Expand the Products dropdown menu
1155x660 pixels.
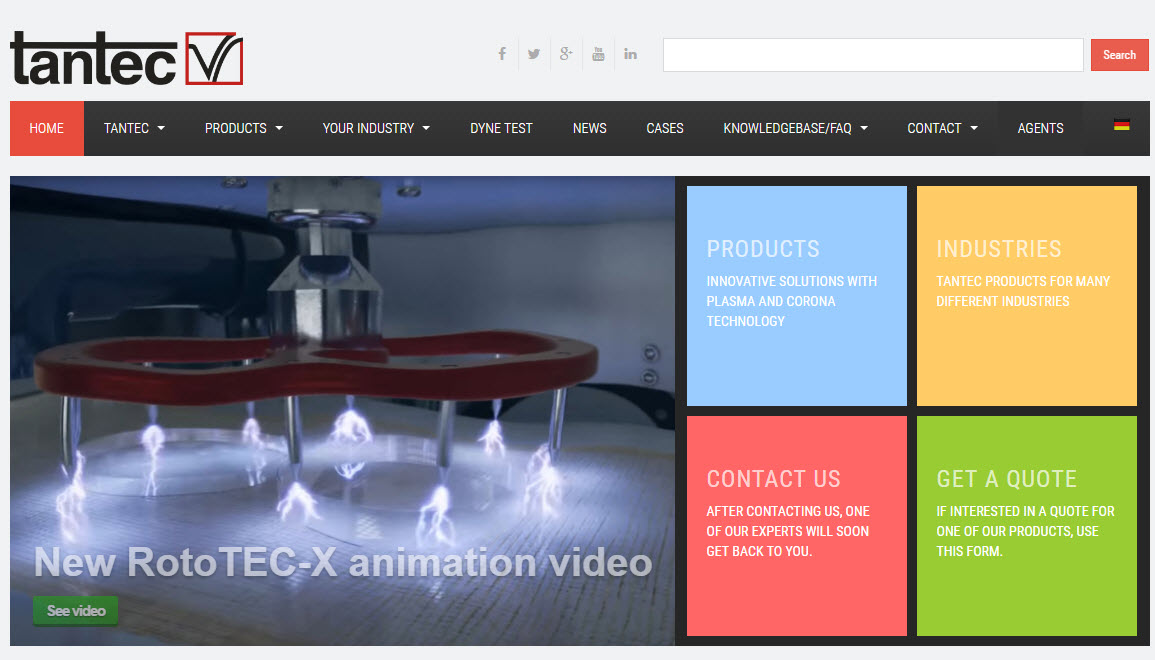244,128
